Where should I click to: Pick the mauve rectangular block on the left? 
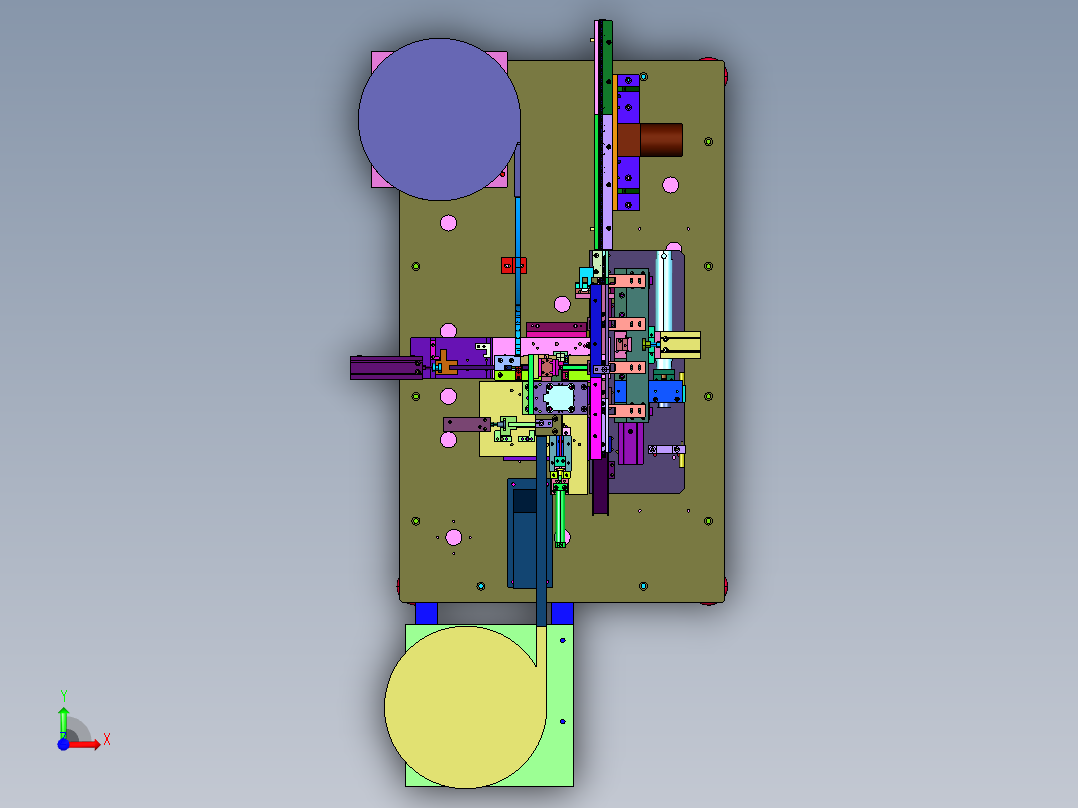click(466, 424)
